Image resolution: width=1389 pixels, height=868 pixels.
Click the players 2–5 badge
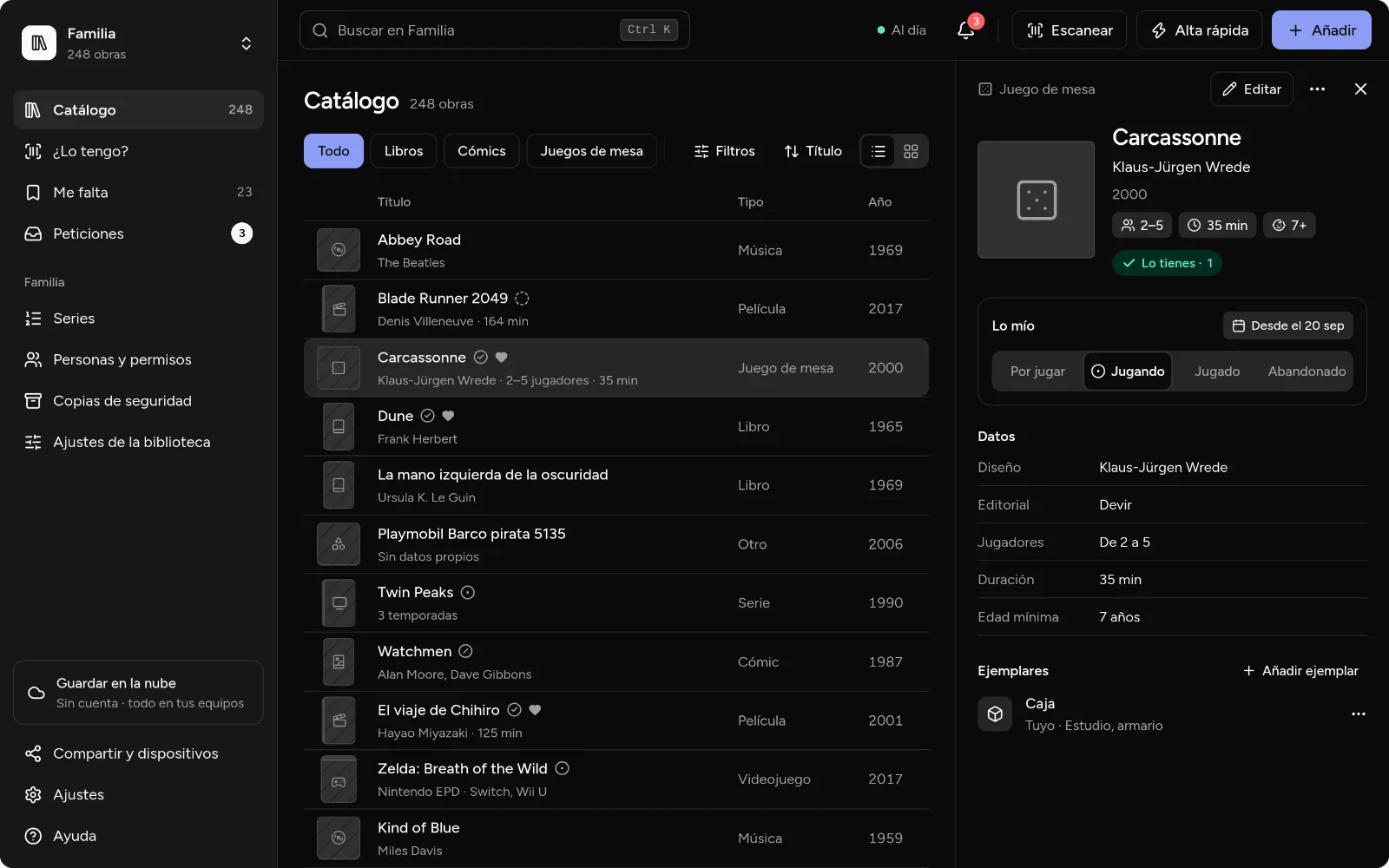1142,226
